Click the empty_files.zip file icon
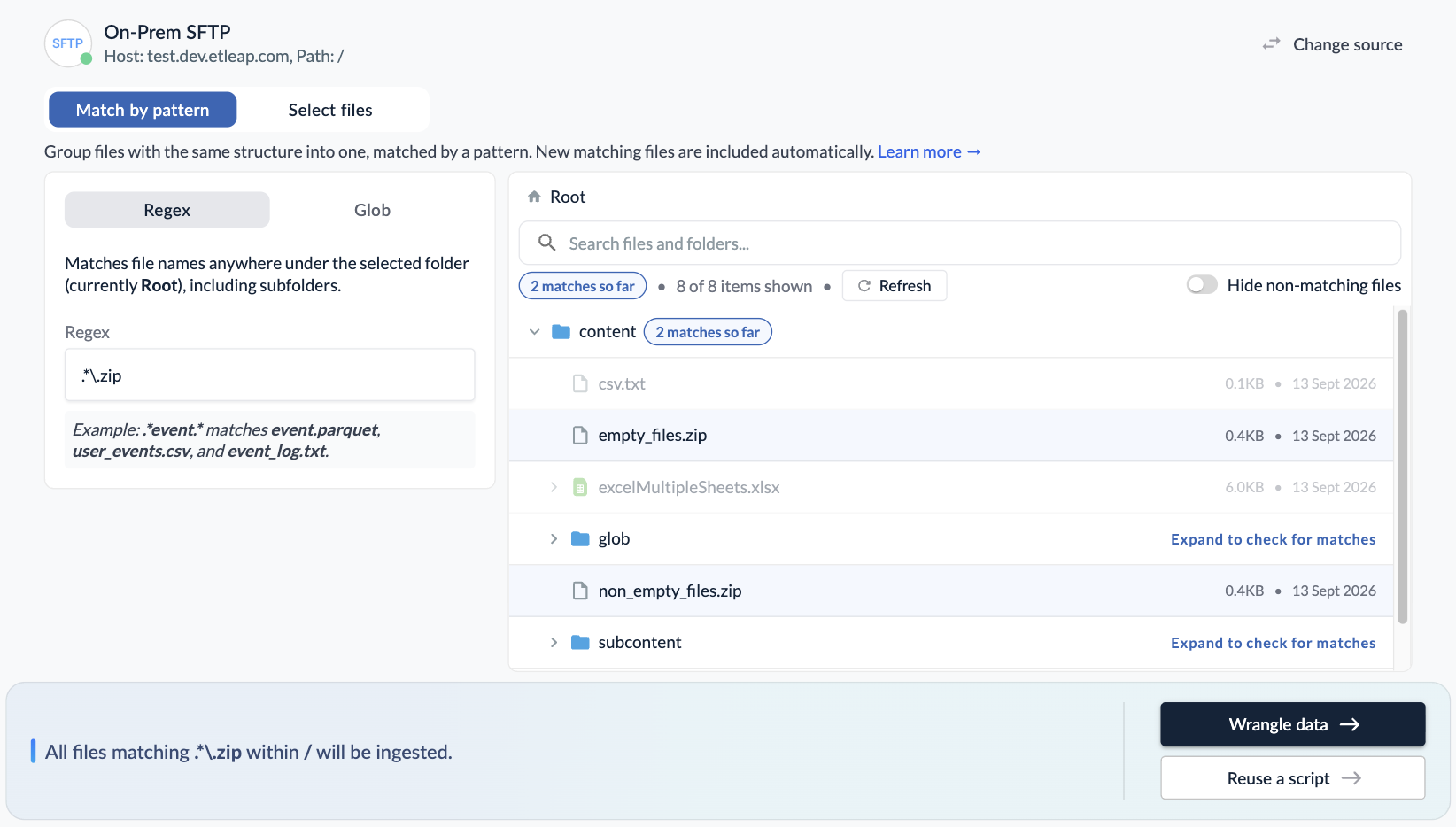The width and height of the screenshot is (1456, 827). (x=580, y=435)
